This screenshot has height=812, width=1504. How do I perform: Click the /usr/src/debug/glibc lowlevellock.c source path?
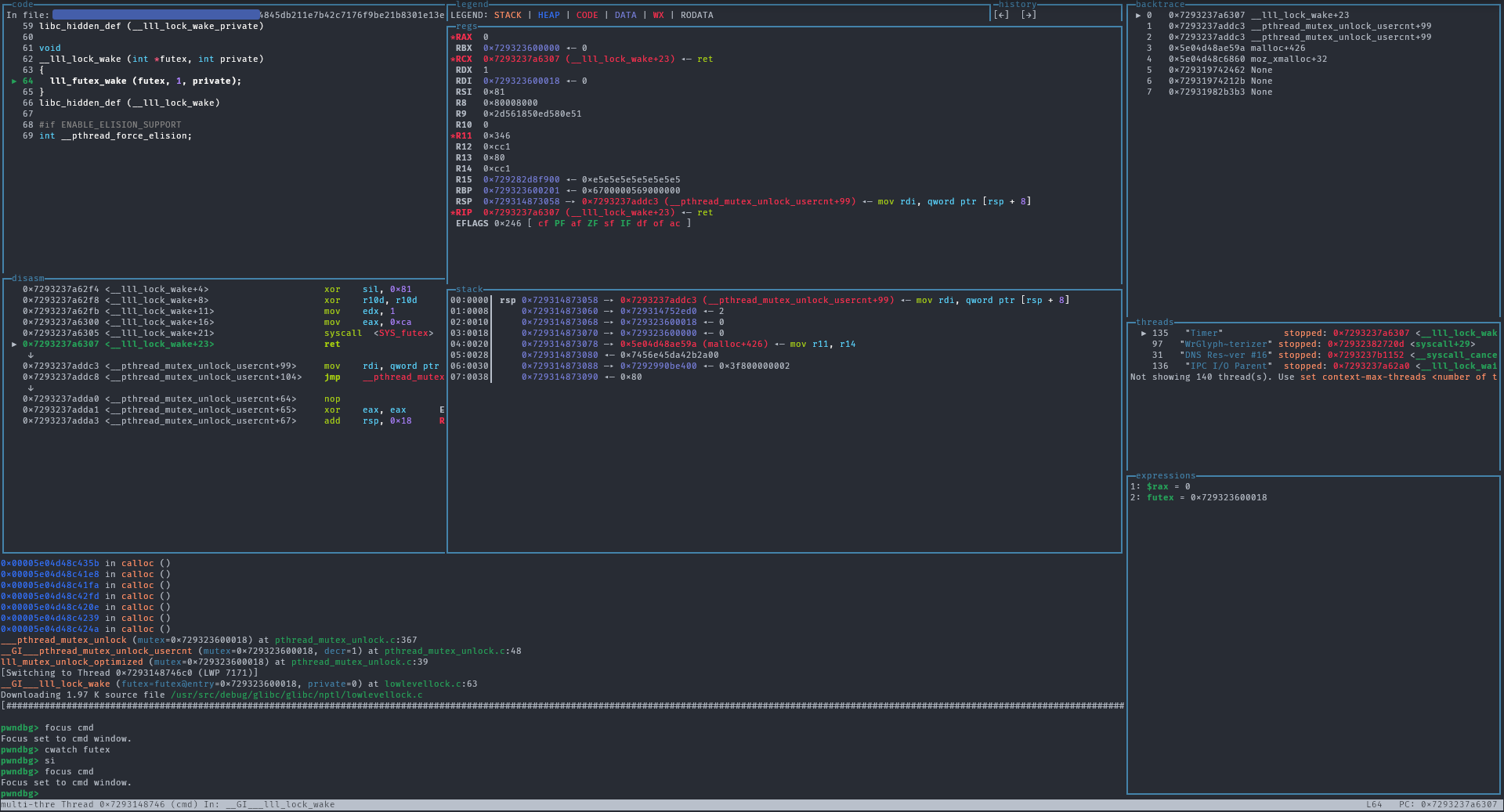pyautogui.click(x=297, y=695)
